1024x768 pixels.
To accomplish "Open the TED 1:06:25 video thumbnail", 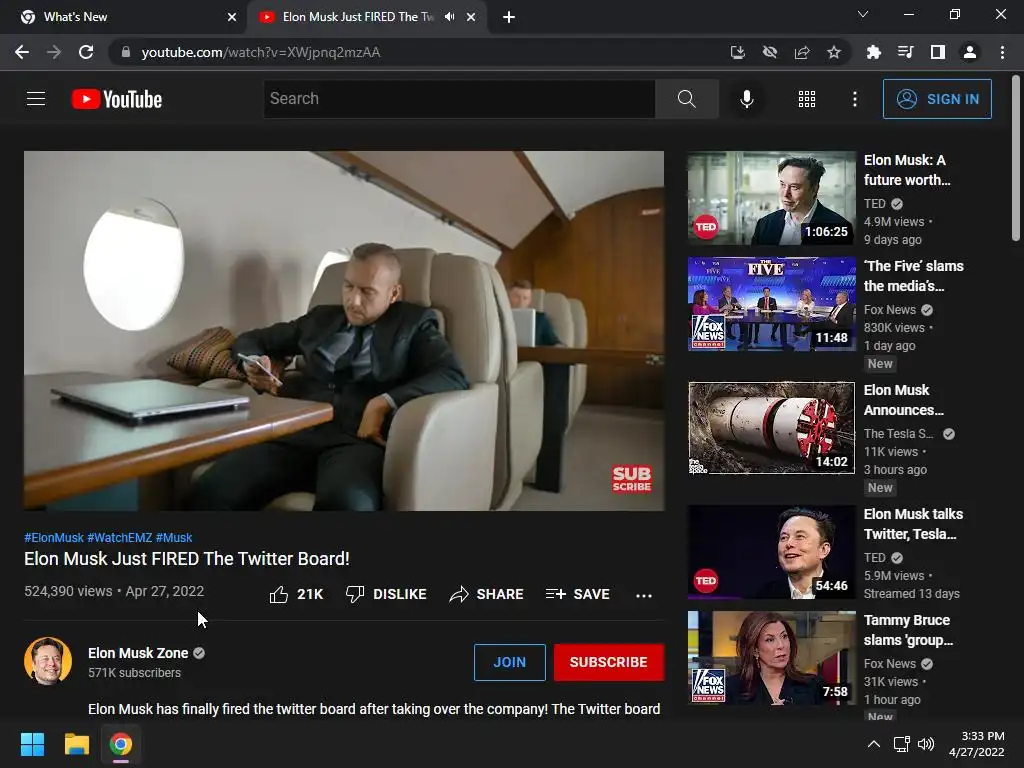I will pyautogui.click(x=771, y=198).
